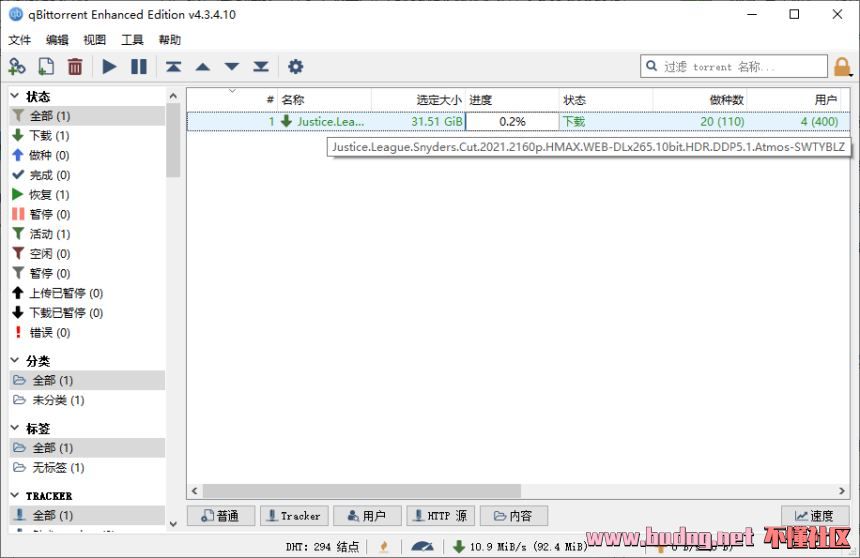Click the torrent name filter field
The height and width of the screenshot is (558, 860).
pyautogui.click(x=734, y=66)
